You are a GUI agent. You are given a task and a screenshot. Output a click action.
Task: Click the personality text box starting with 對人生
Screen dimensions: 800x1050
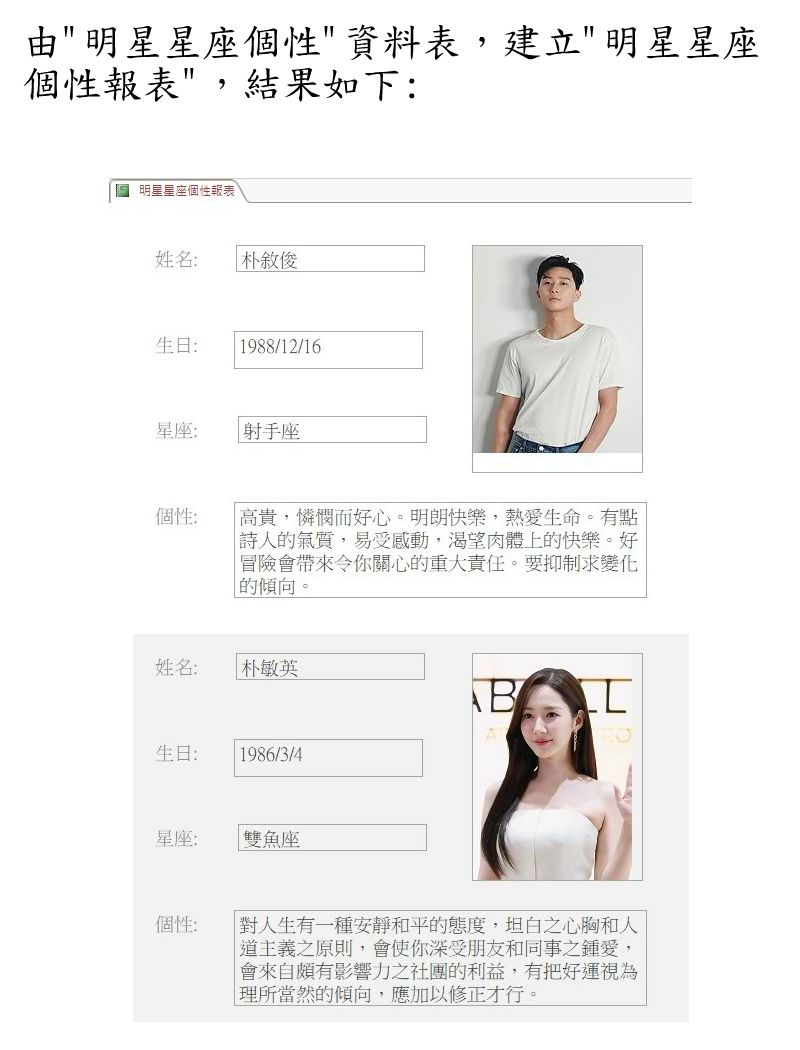pos(440,958)
